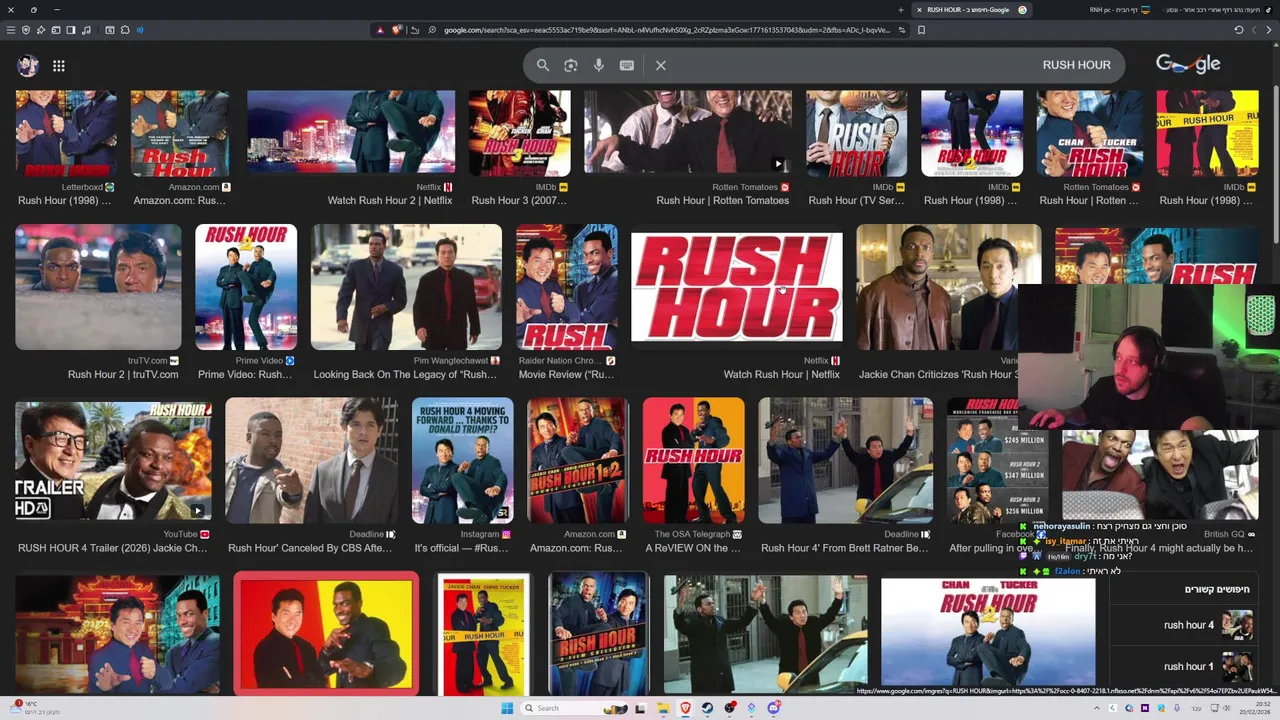The height and width of the screenshot is (720, 1280).
Task: Open 'Rush Hour 4 From Brett Ratner' Deadline image
Action: [x=846, y=461]
